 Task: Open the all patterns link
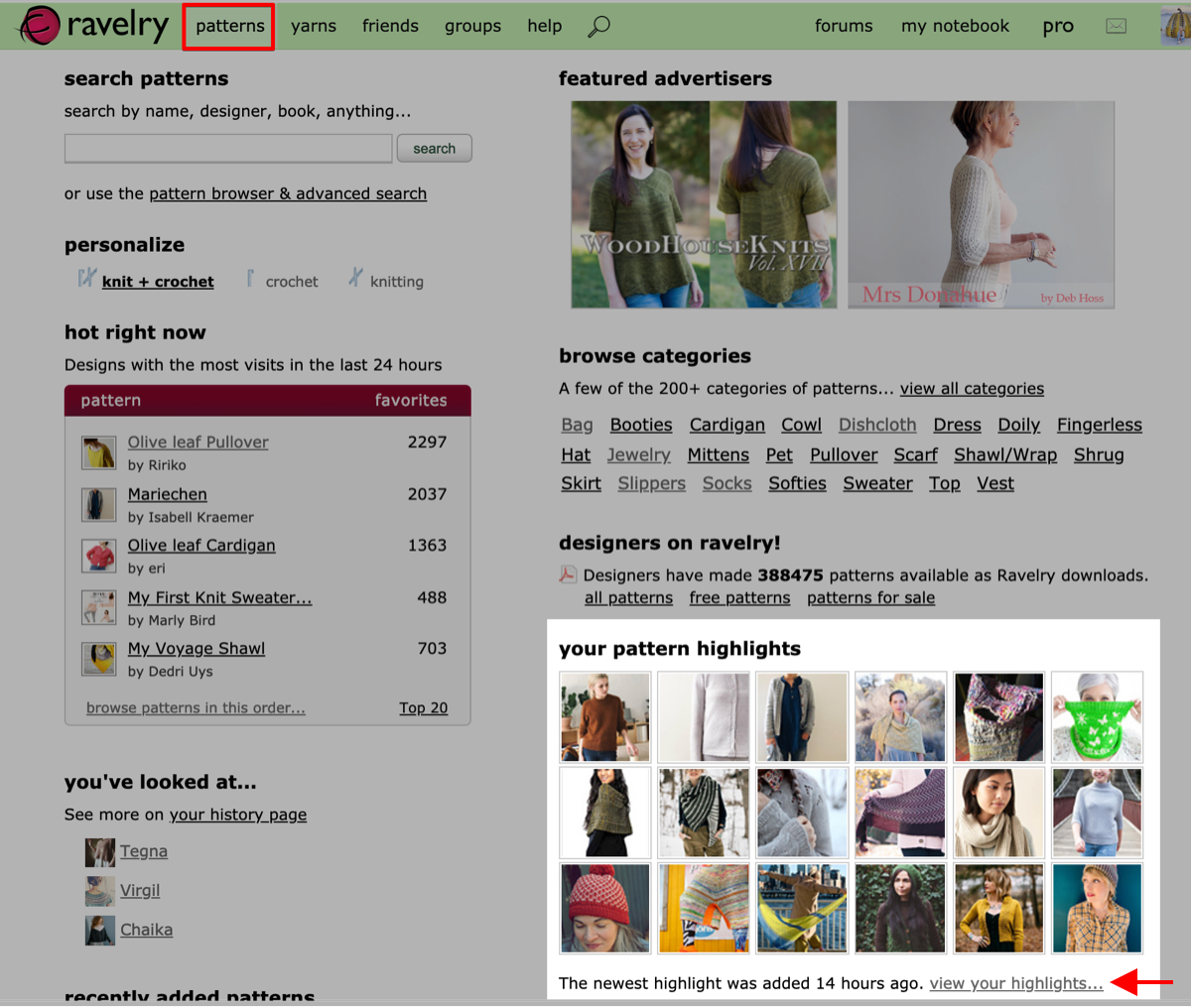(628, 598)
